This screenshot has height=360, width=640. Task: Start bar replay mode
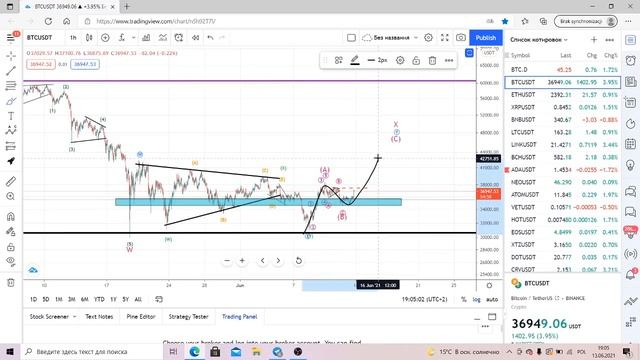[196, 38]
